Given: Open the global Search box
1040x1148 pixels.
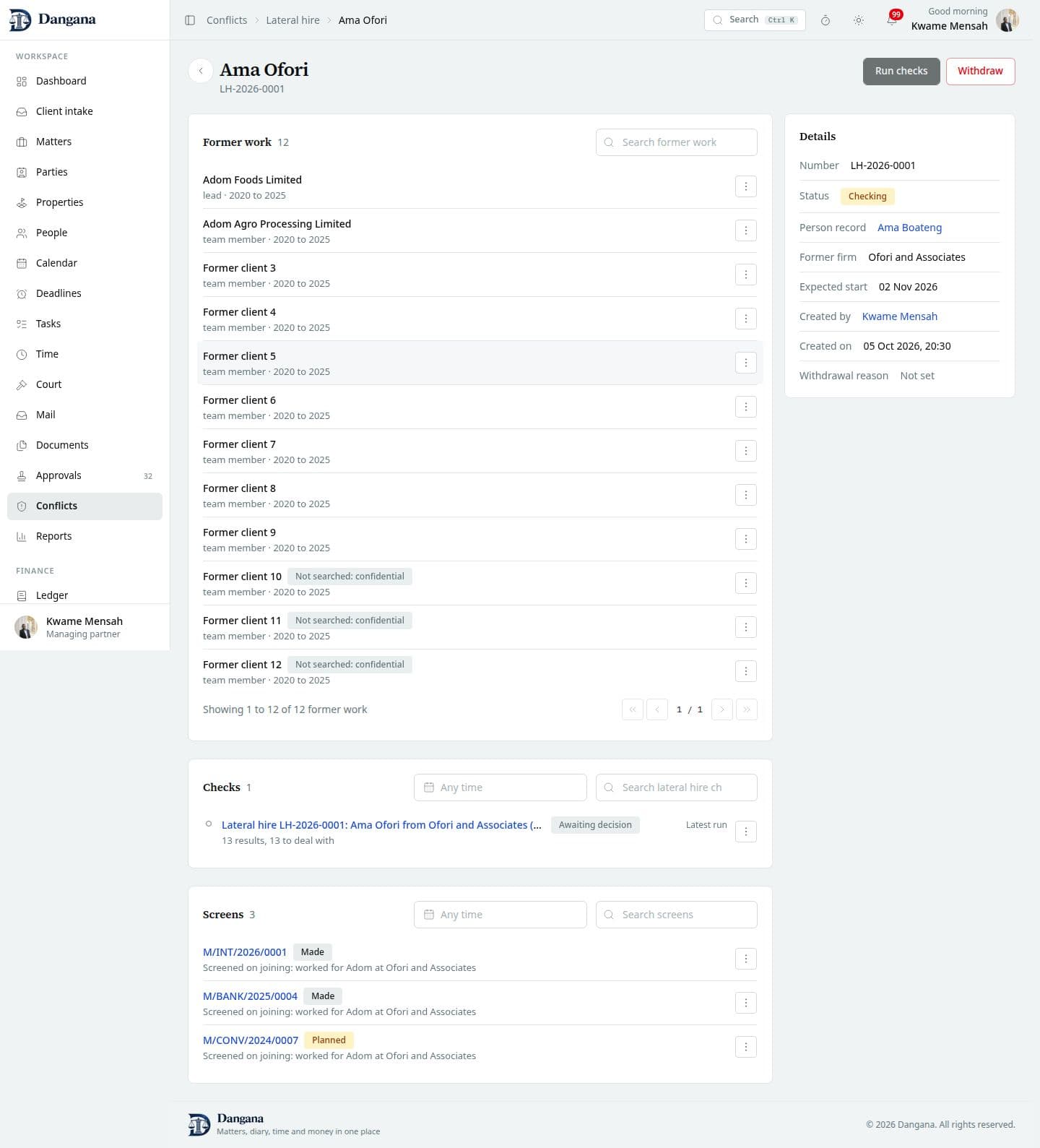Looking at the screenshot, I should (755, 20).
